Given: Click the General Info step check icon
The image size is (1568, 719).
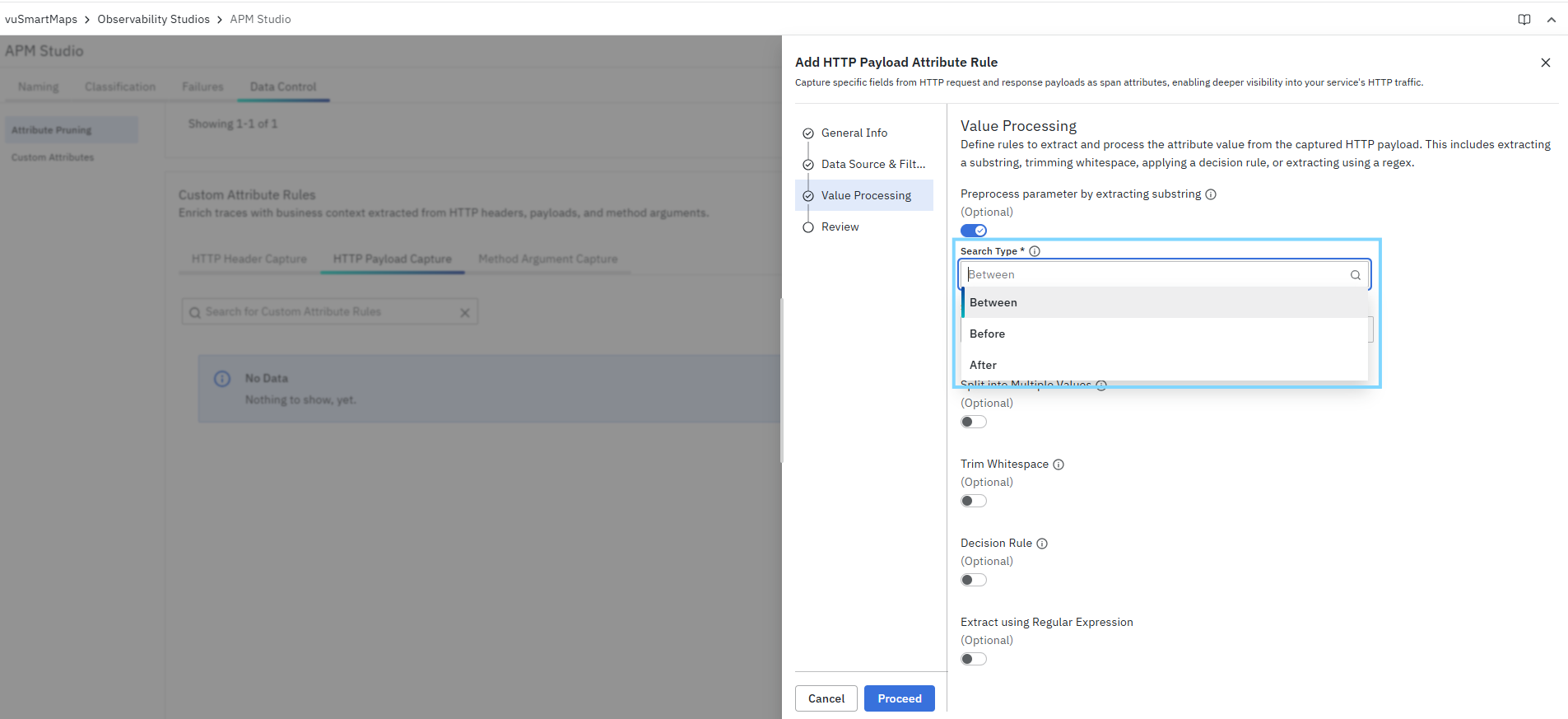Looking at the screenshot, I should (808, 133).
